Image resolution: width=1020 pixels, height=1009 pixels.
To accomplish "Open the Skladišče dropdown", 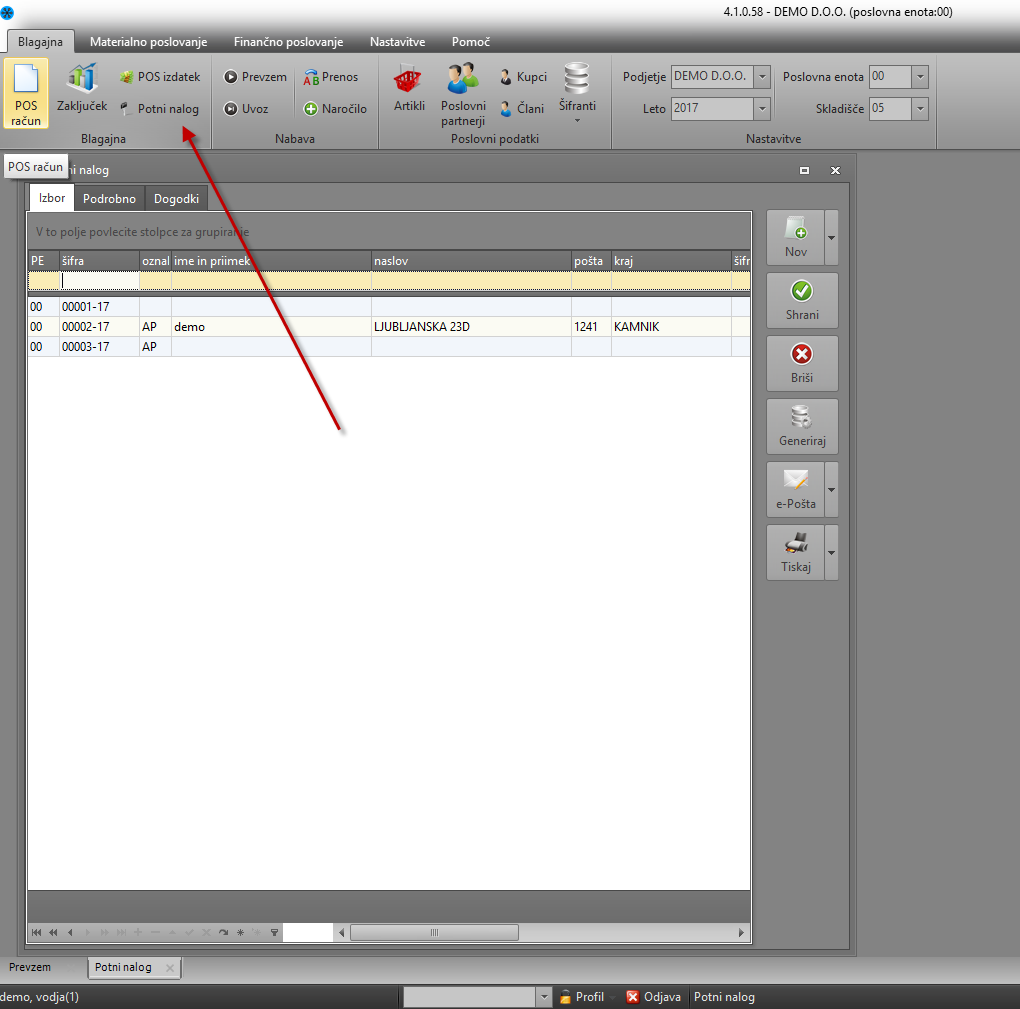I will tap(920, 109).
